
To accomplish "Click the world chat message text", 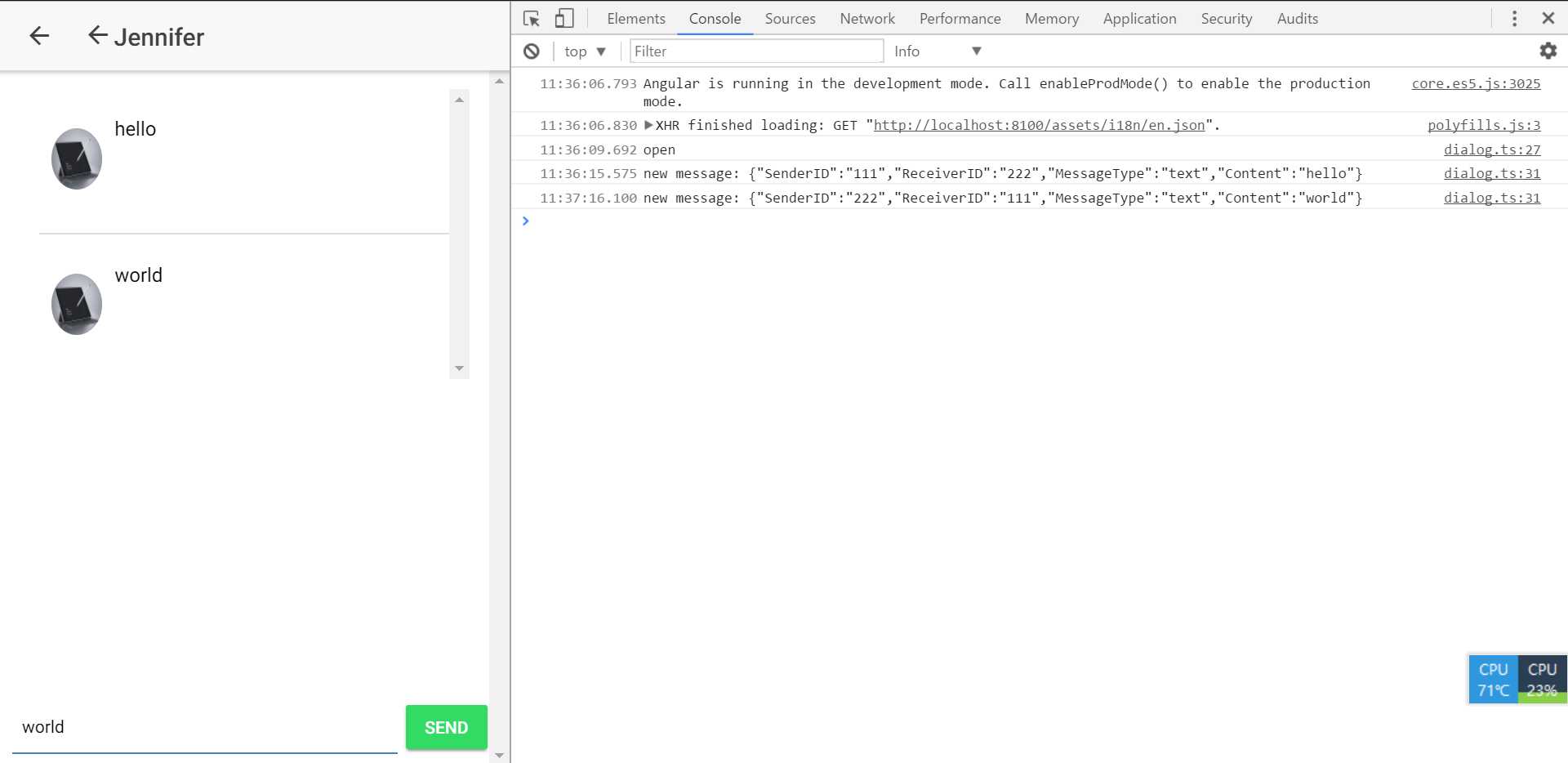I will 138,275.
